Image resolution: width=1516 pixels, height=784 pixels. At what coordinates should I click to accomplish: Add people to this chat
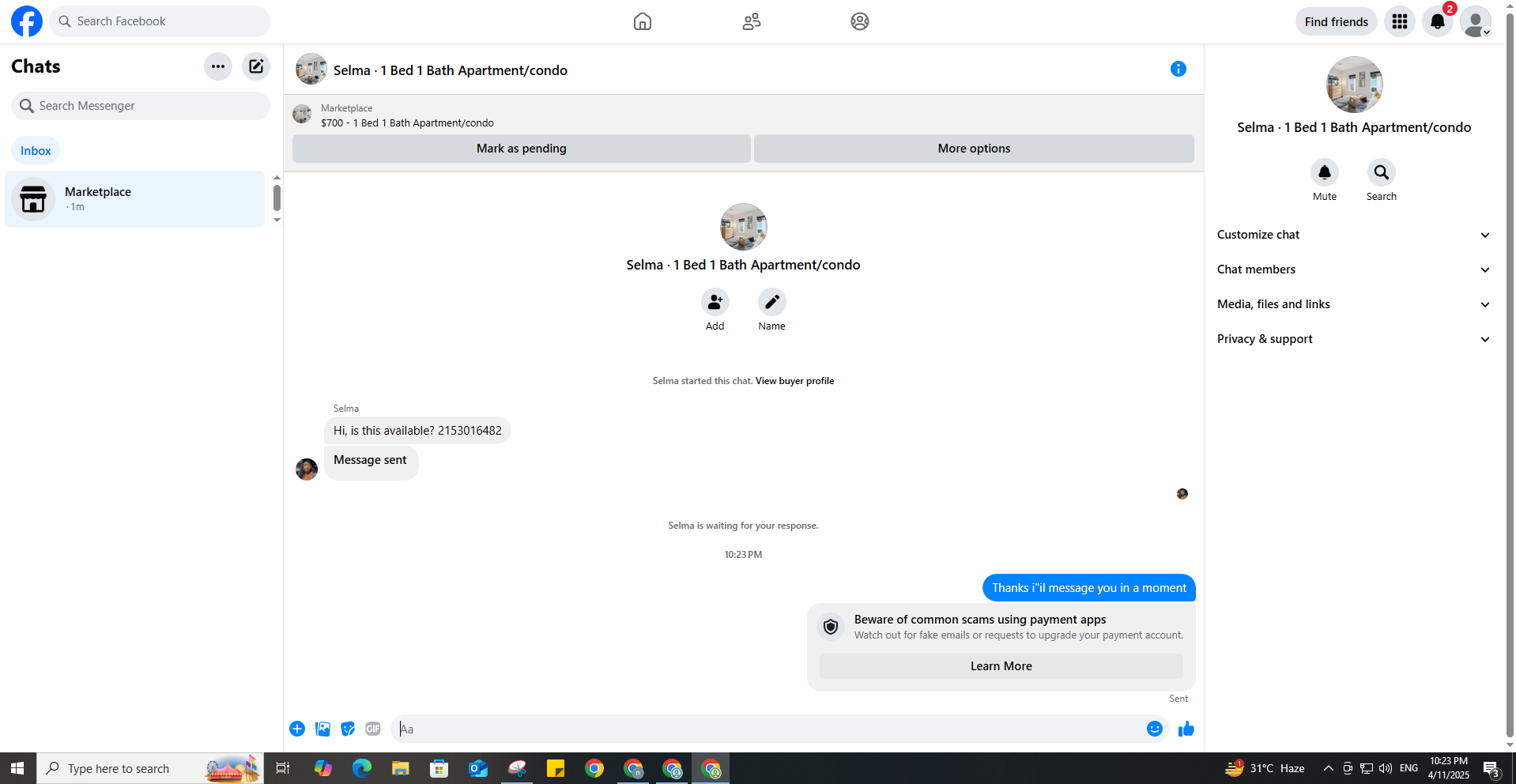tap(715, 302)
